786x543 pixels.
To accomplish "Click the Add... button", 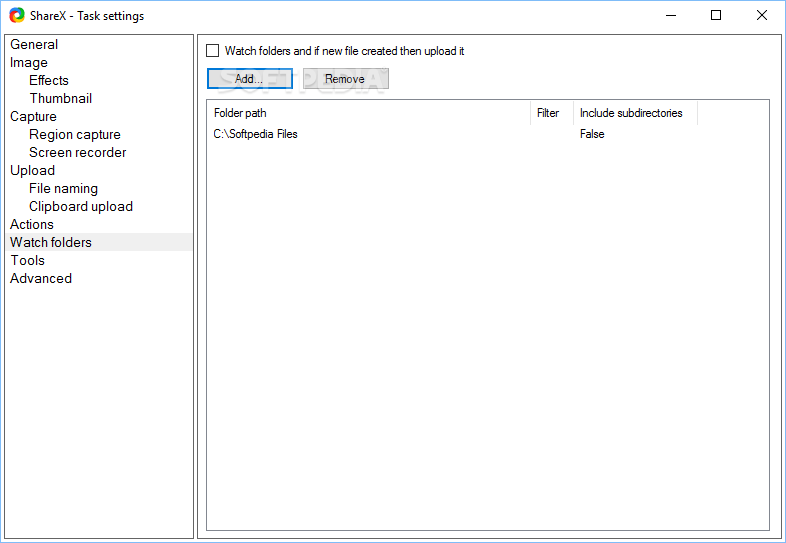I will [250, 79].
